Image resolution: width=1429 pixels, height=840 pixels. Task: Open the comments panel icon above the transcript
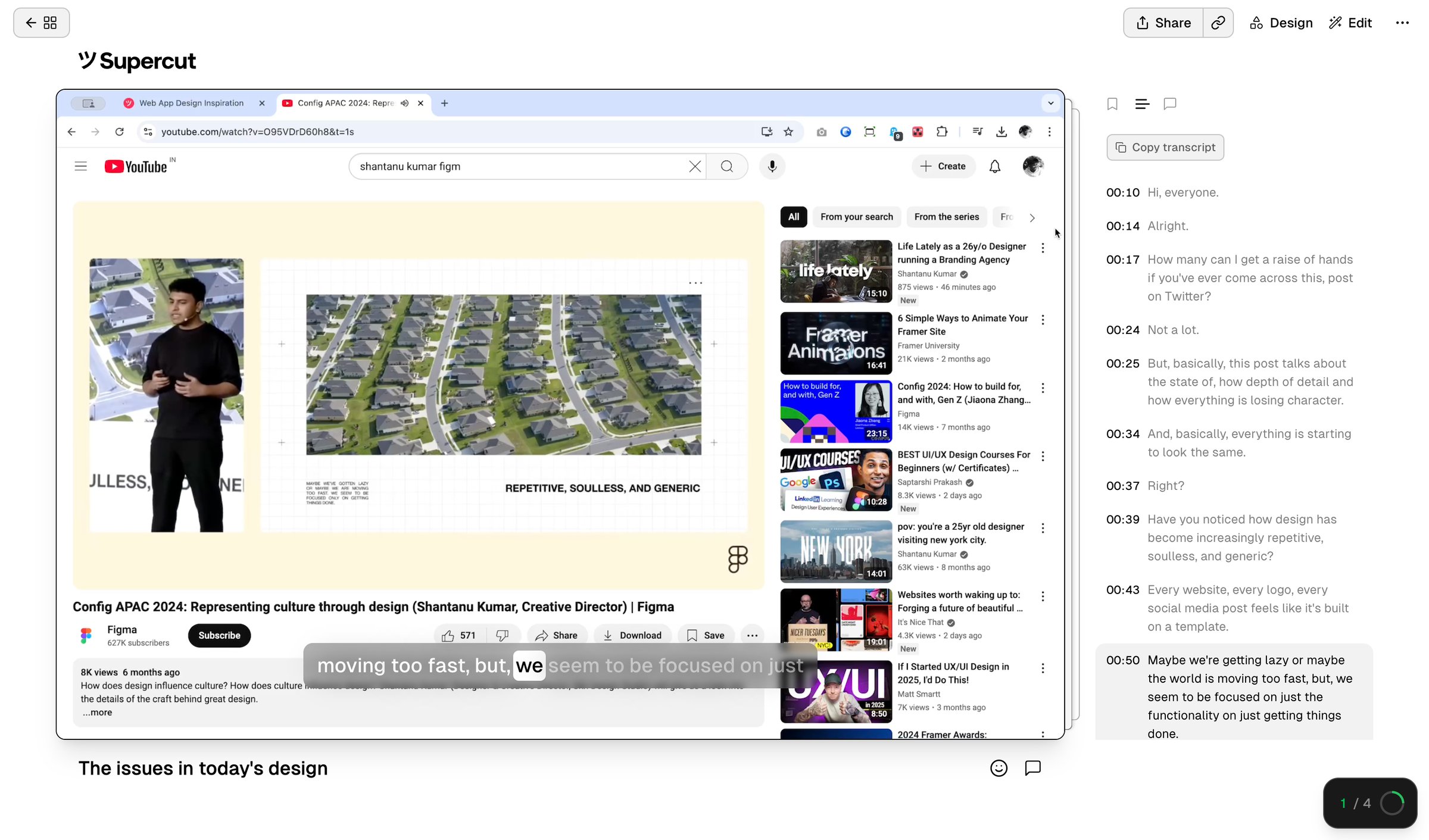click(x=1170, y=104)
